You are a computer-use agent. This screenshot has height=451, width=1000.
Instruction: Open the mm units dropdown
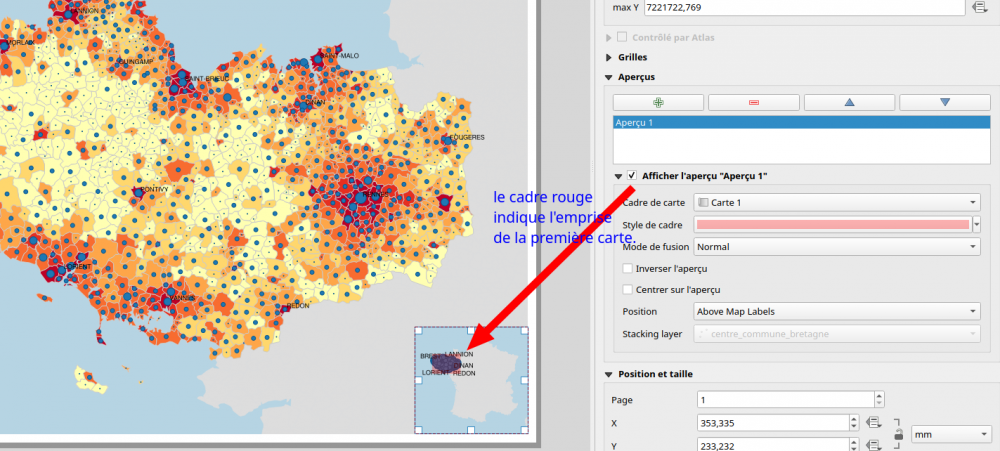[x=944, y=434]
